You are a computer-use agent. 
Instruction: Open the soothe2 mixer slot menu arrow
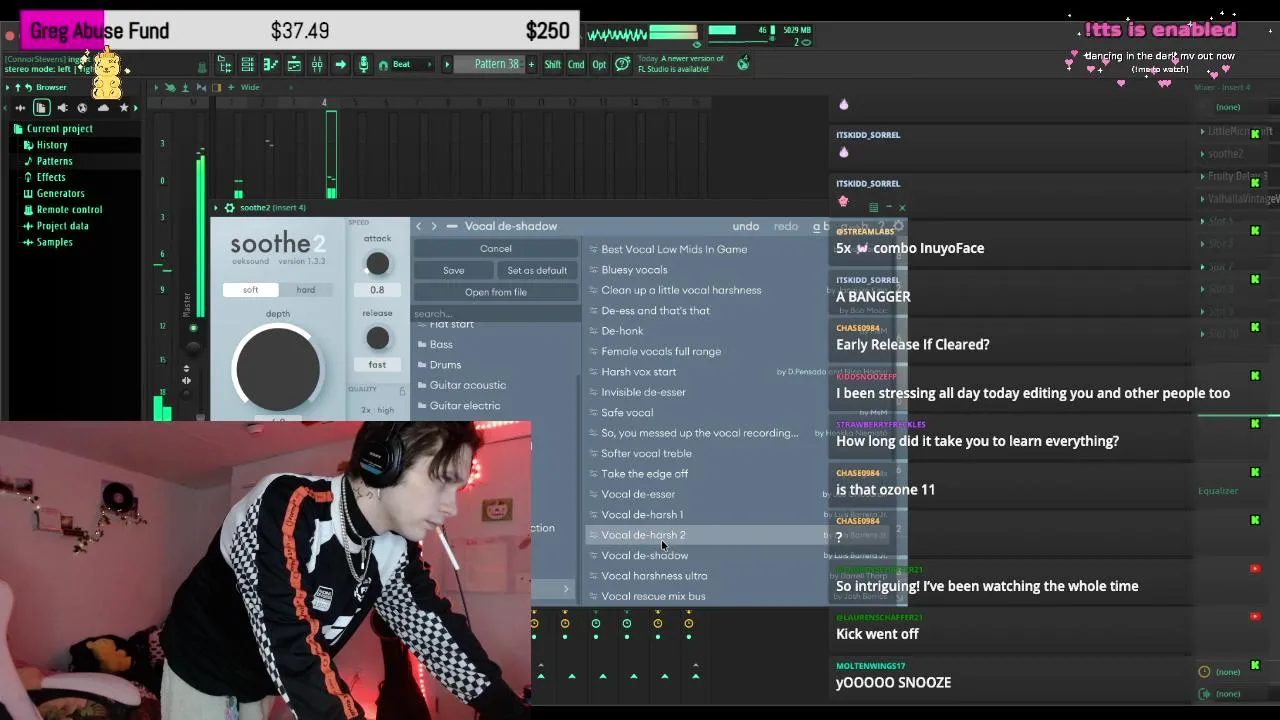(1203, 154)
